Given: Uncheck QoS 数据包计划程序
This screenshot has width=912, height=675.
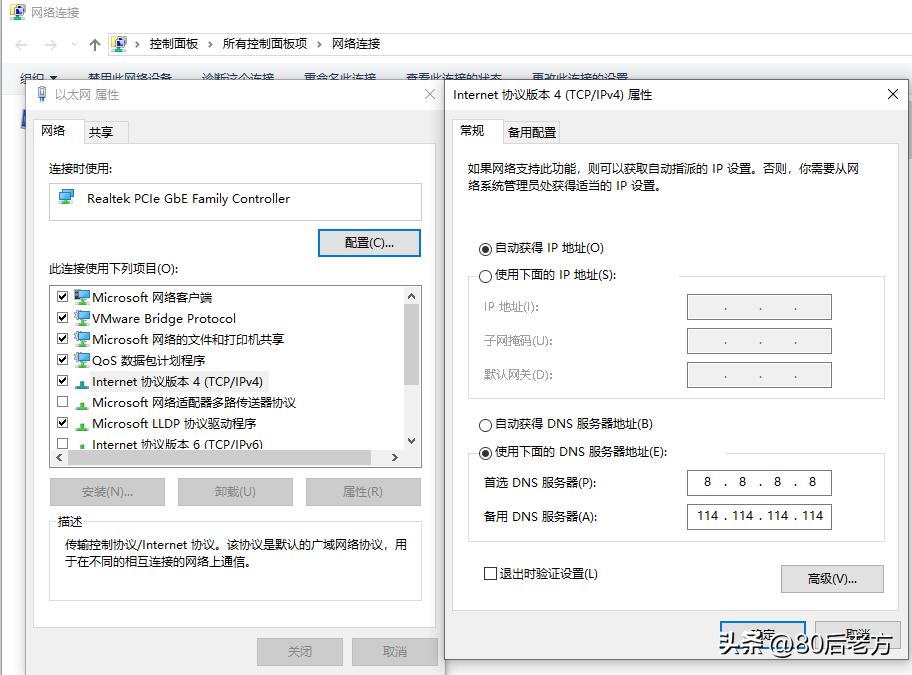Looking at the screenshot, I should coord(62,359).
